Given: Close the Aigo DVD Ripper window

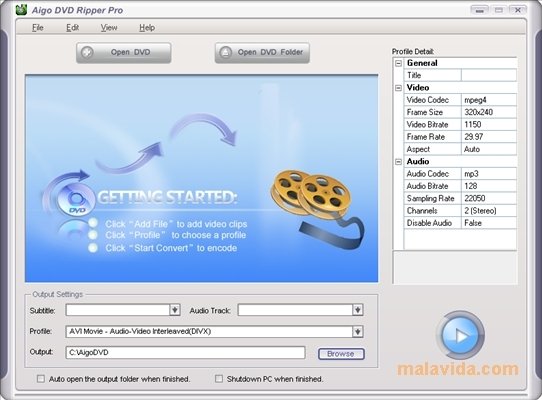Looking at the screenshot, I should 518,10.
